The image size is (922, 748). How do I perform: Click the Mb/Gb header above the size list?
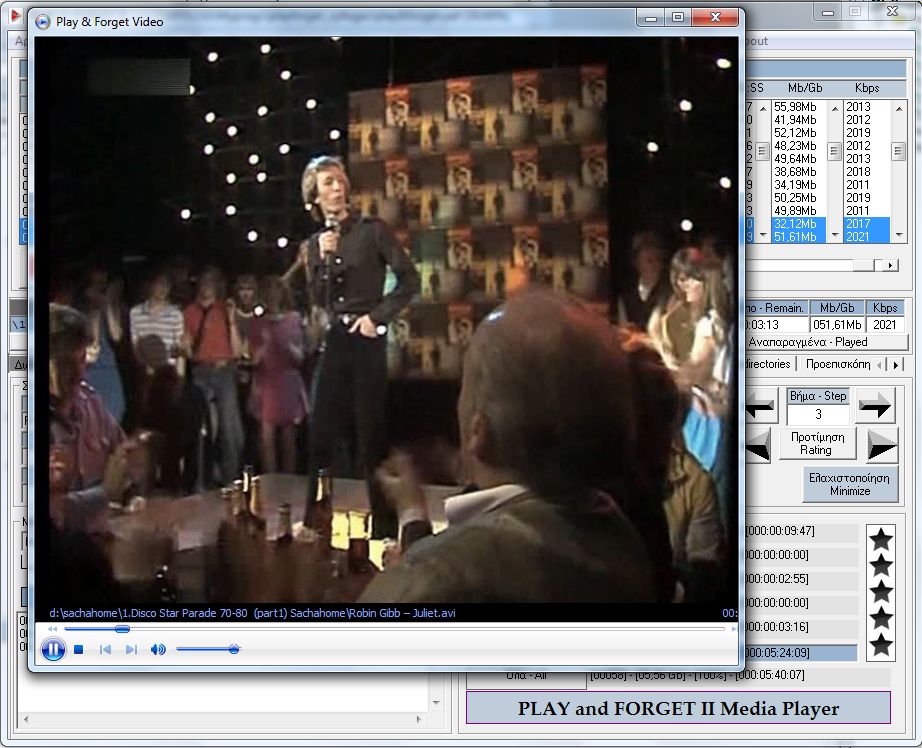pyautogui.click(x=805, y=88)
